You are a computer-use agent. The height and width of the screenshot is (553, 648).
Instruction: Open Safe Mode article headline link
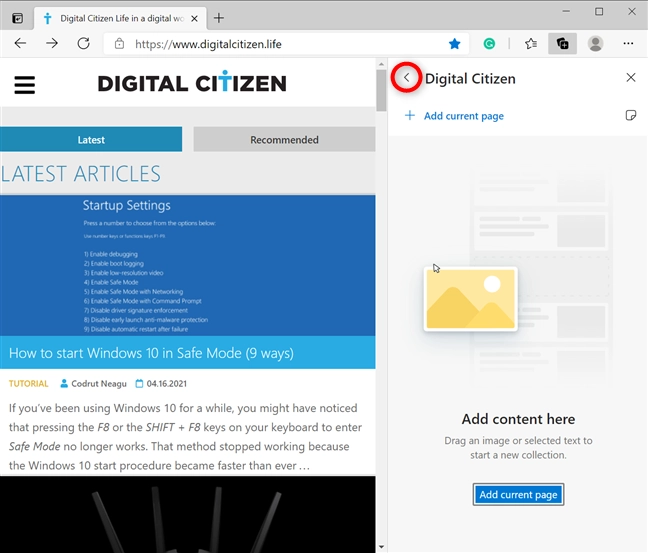click(x=151, y=353)
